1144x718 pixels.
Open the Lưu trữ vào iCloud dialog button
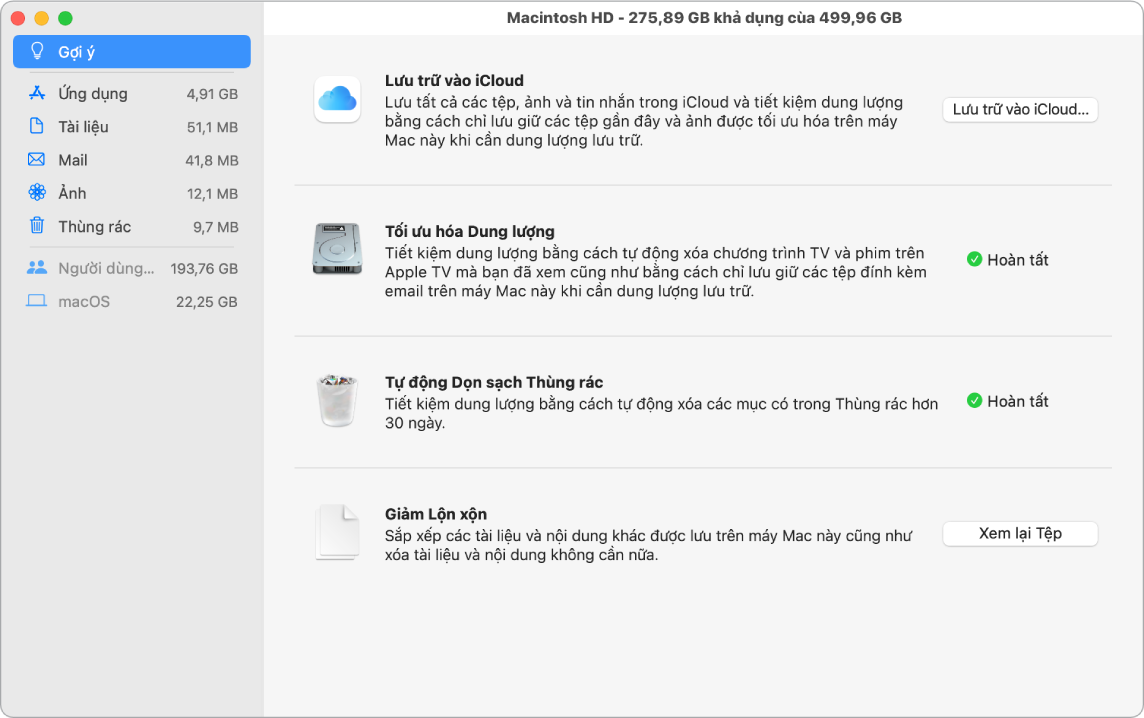(x=1020, y=110)
